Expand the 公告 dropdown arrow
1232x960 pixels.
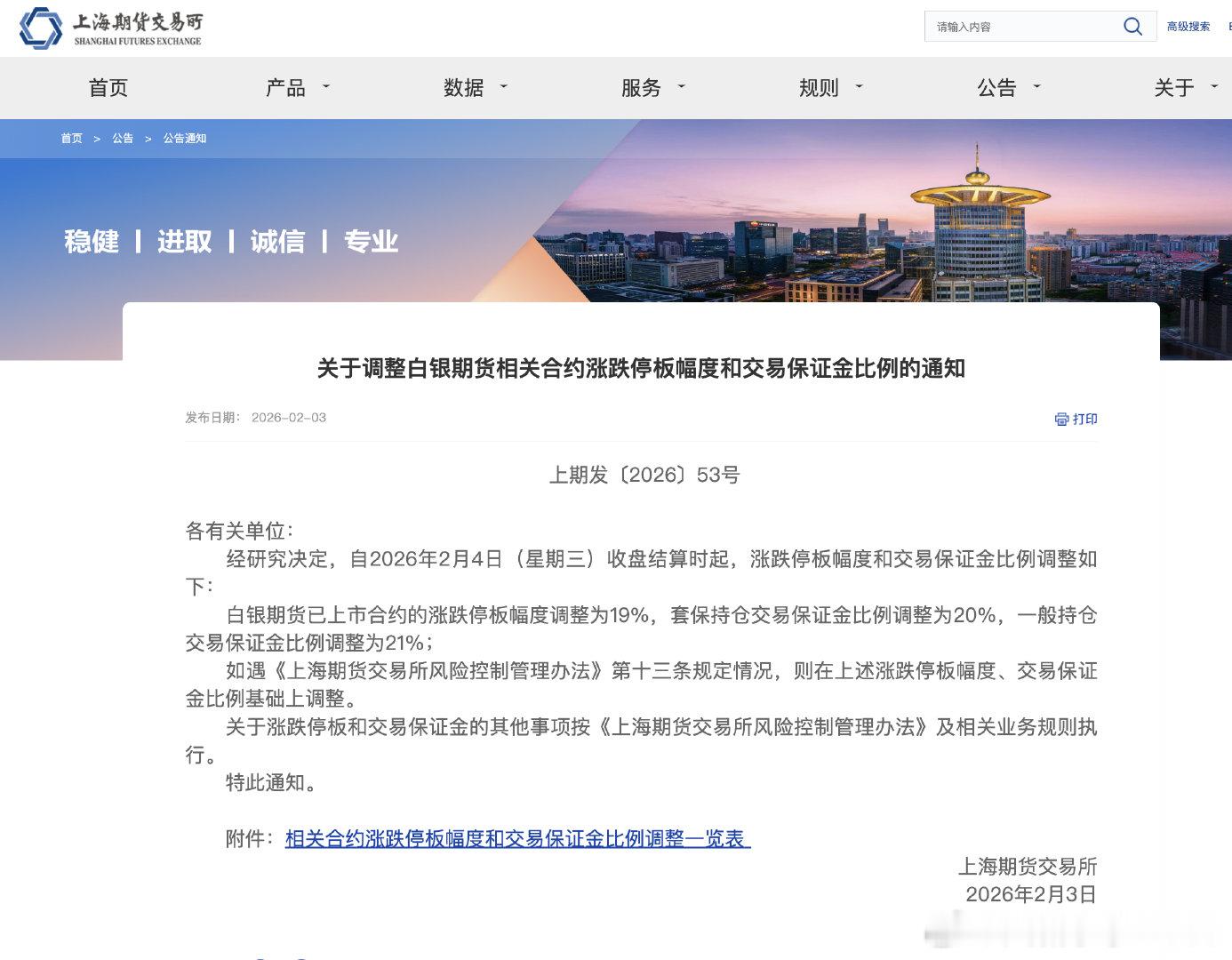click(x=1036, y=89)
